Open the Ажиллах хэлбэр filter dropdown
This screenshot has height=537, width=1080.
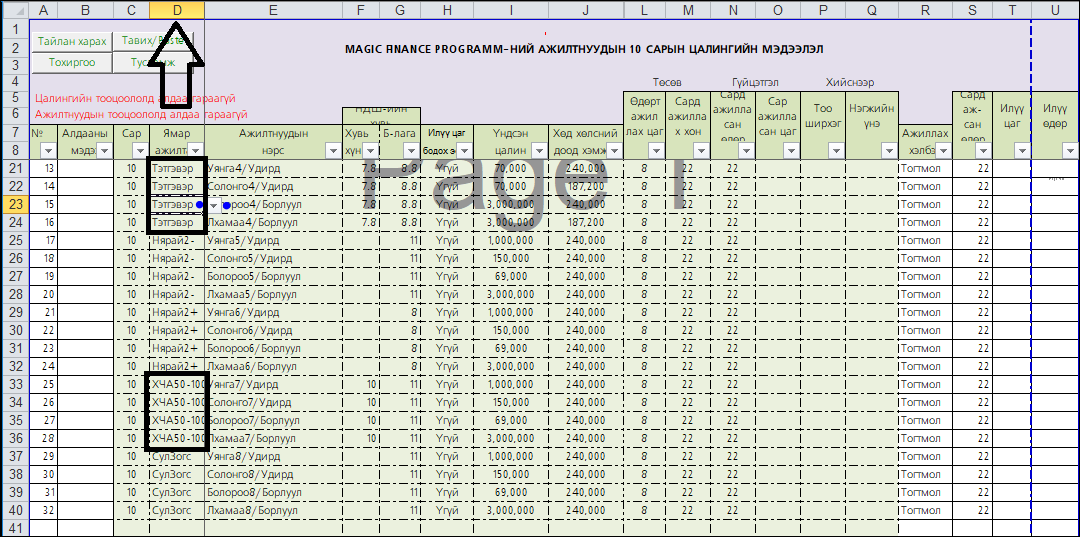click(x=942, y=150)
